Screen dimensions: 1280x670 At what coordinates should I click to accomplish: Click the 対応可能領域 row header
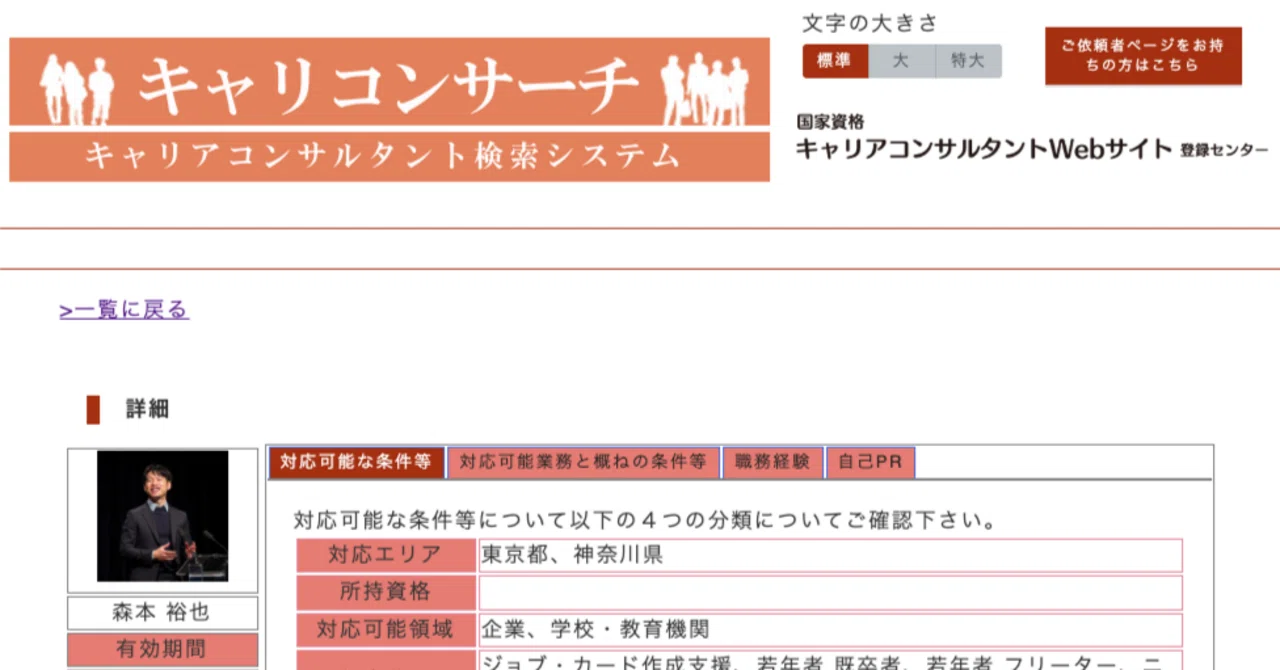click(x=386, y=630)
